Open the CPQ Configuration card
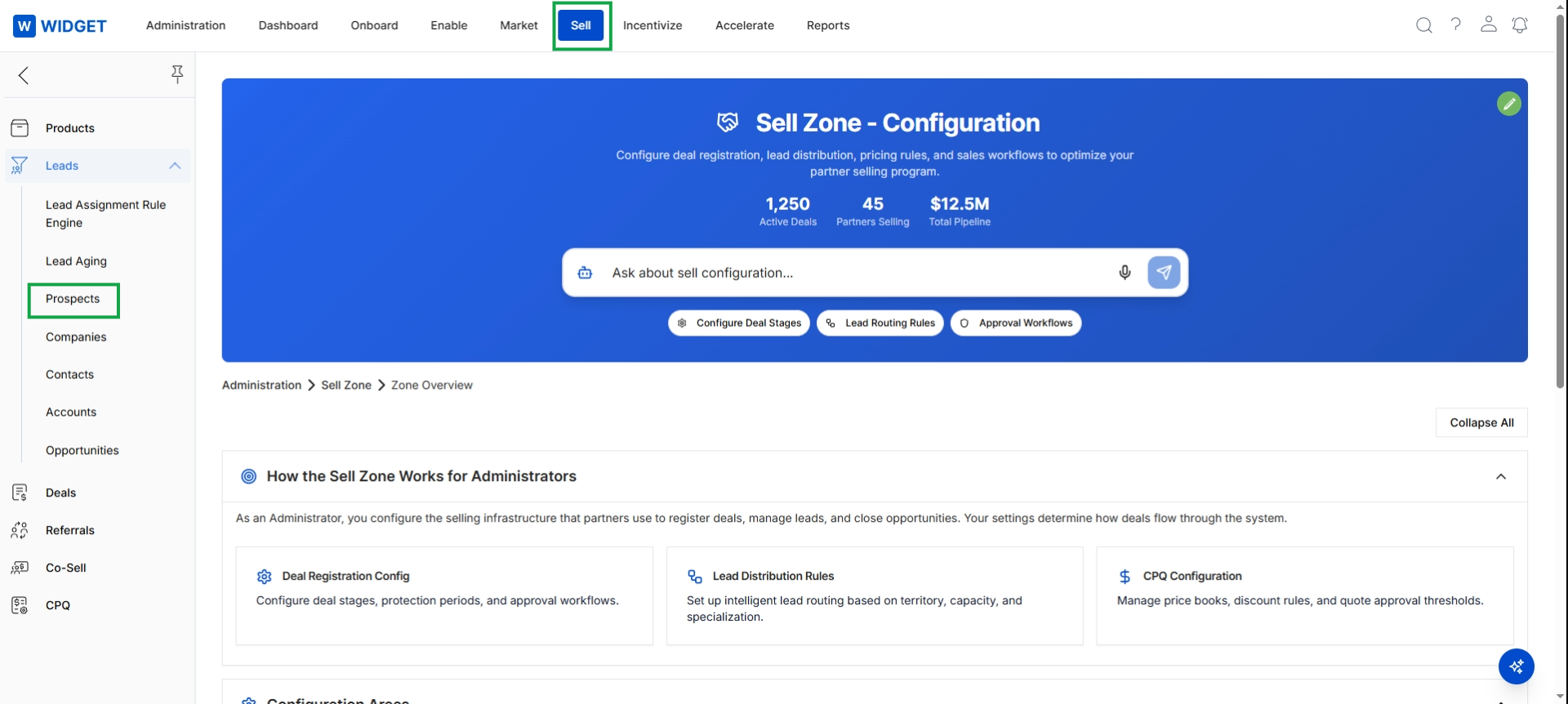 [1305, 596]
